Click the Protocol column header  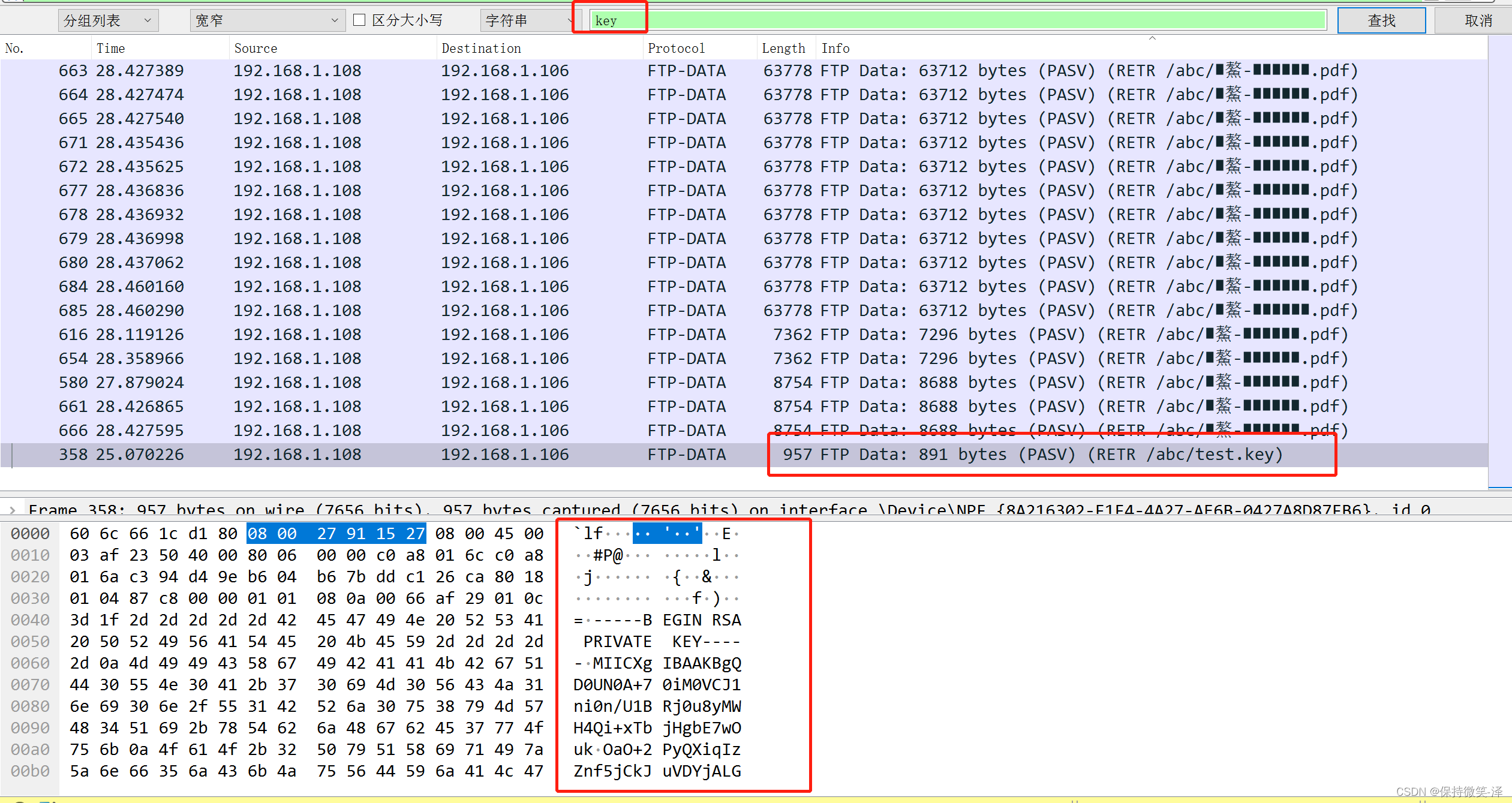pyautogui.click(x=676, y=48)
